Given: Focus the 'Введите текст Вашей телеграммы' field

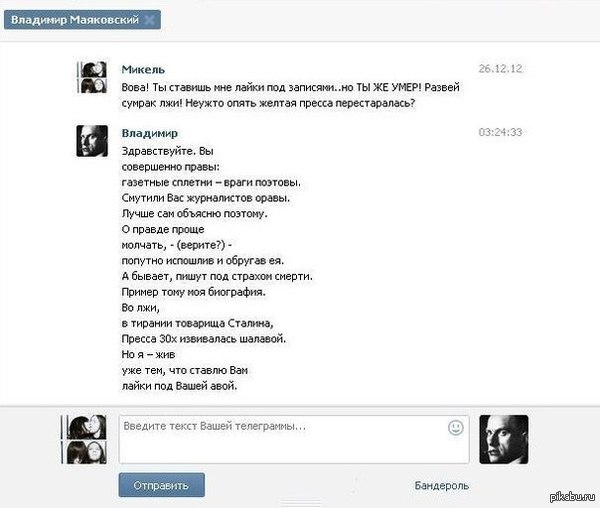Looking at the screenshot, I should coord(294,439).
